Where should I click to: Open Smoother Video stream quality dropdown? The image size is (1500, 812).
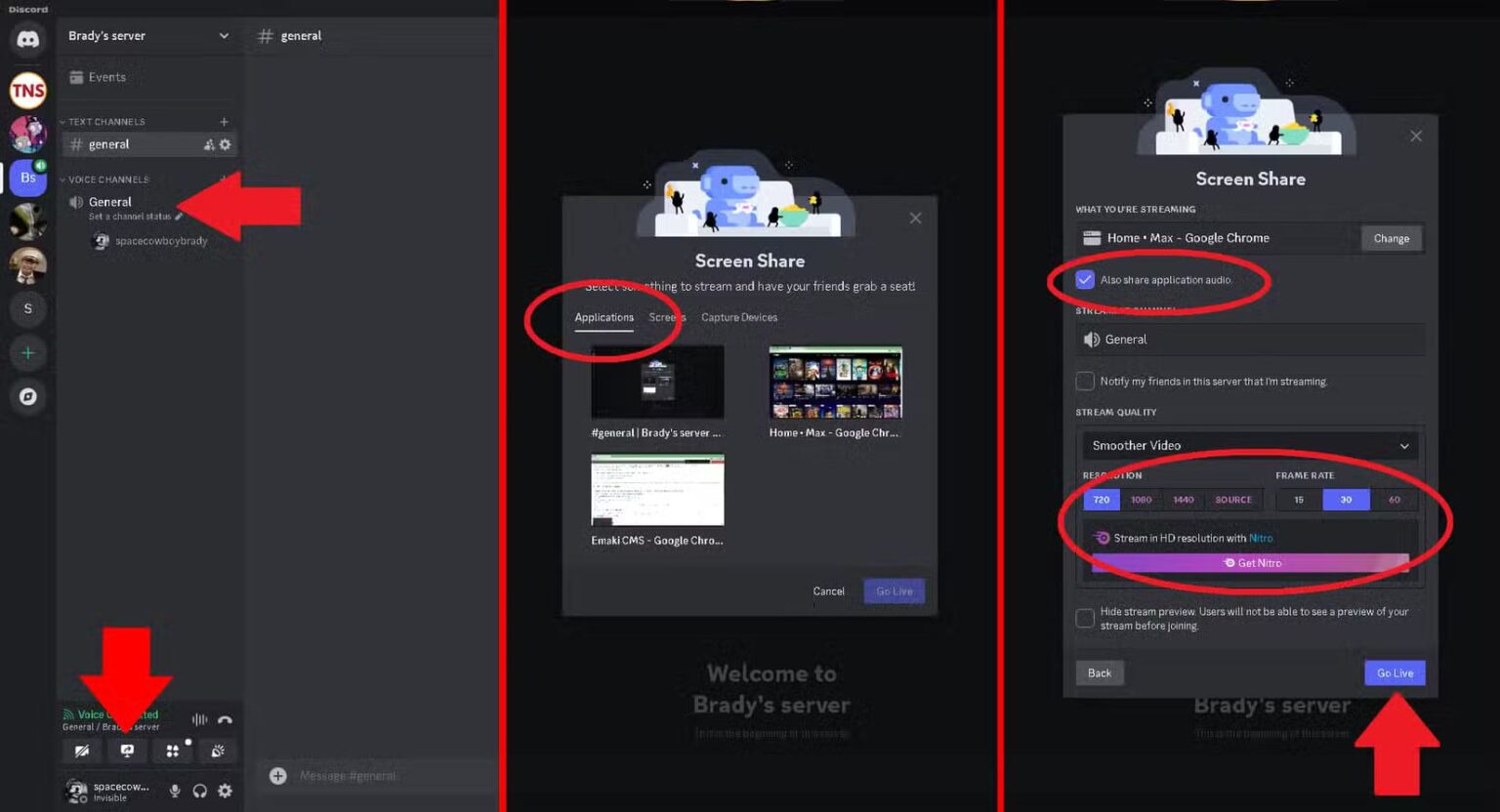pos(1250,445)
